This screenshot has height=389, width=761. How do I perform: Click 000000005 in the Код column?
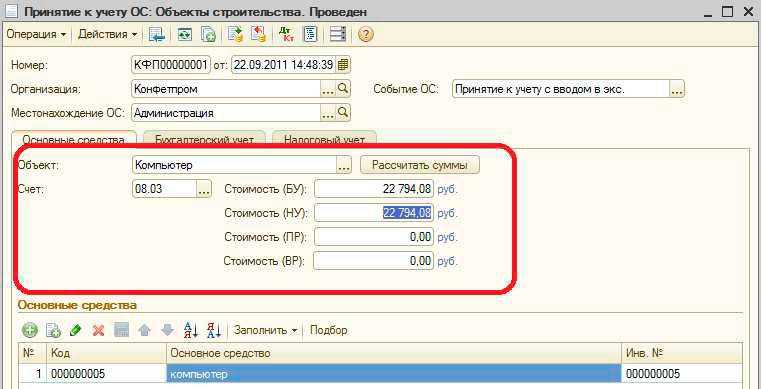pyautogui.click(x=106, y=374)
